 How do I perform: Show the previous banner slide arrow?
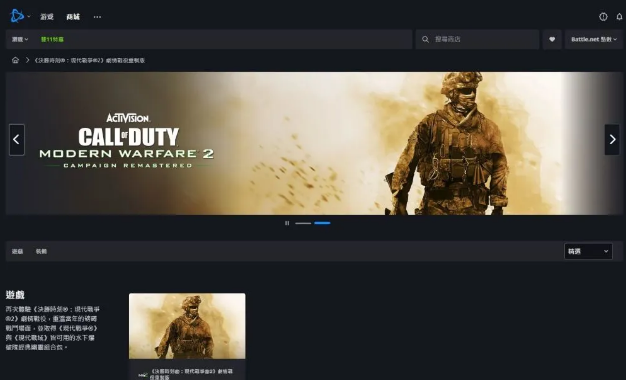[17, 139]
